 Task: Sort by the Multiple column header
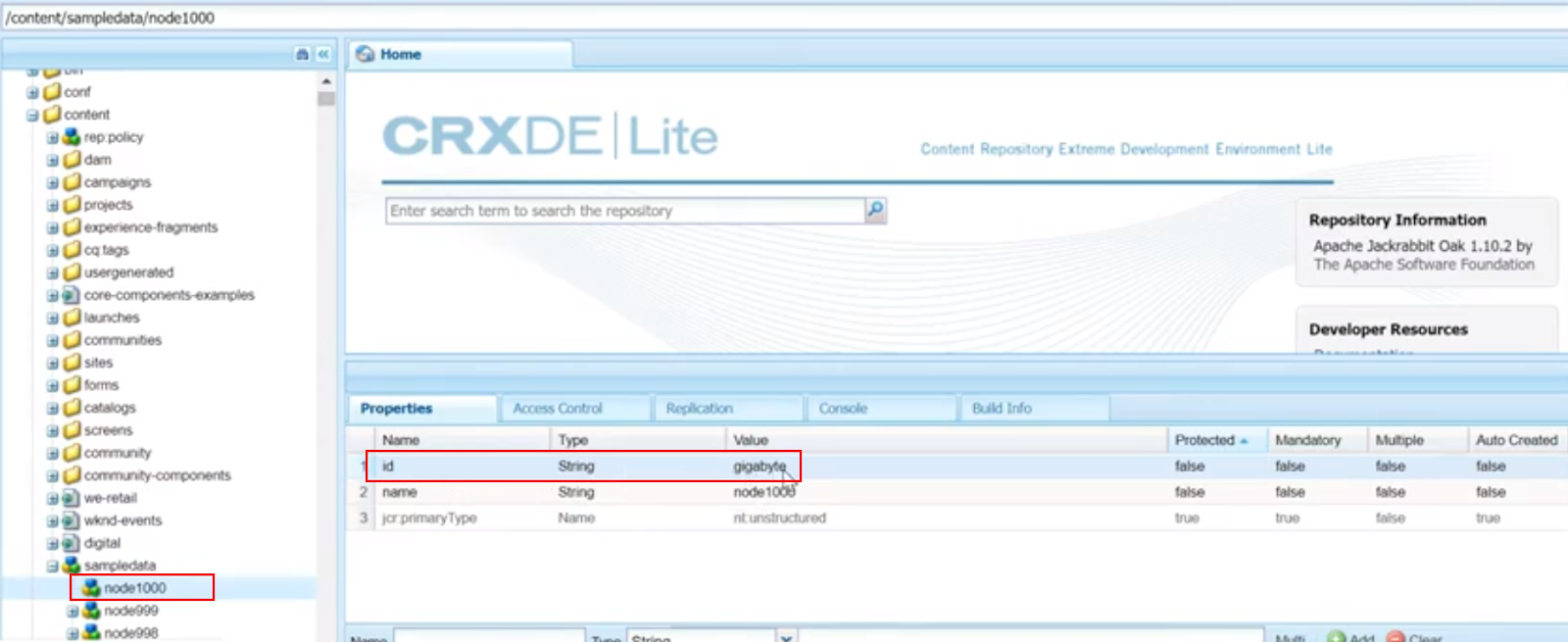[x=1418, y=440]
